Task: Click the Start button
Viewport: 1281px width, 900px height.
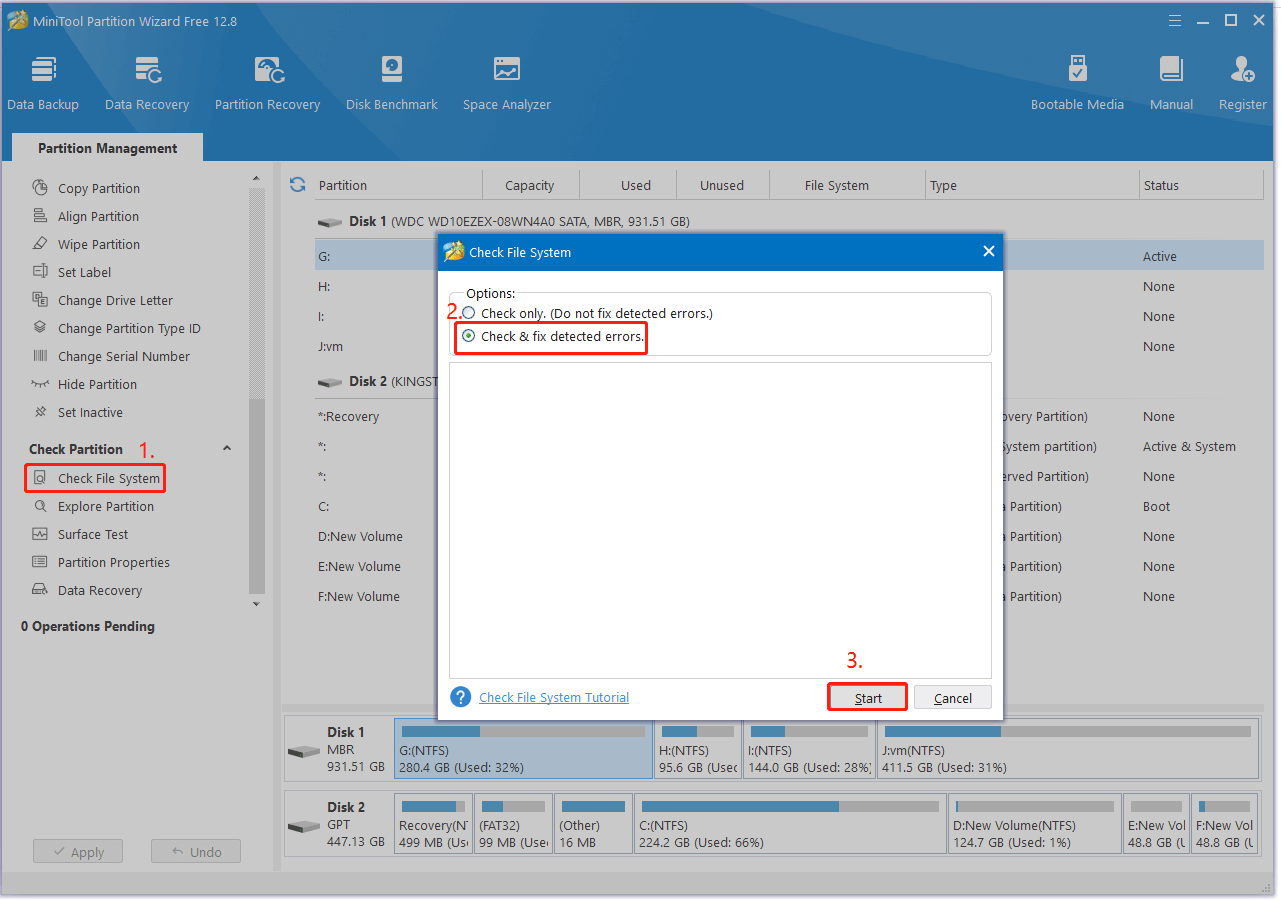Action: coord(866,697)
